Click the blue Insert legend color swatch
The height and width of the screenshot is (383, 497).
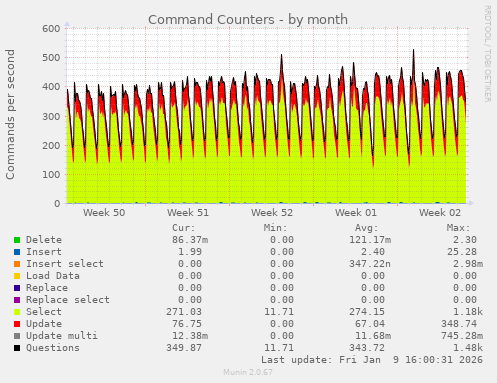17,252
